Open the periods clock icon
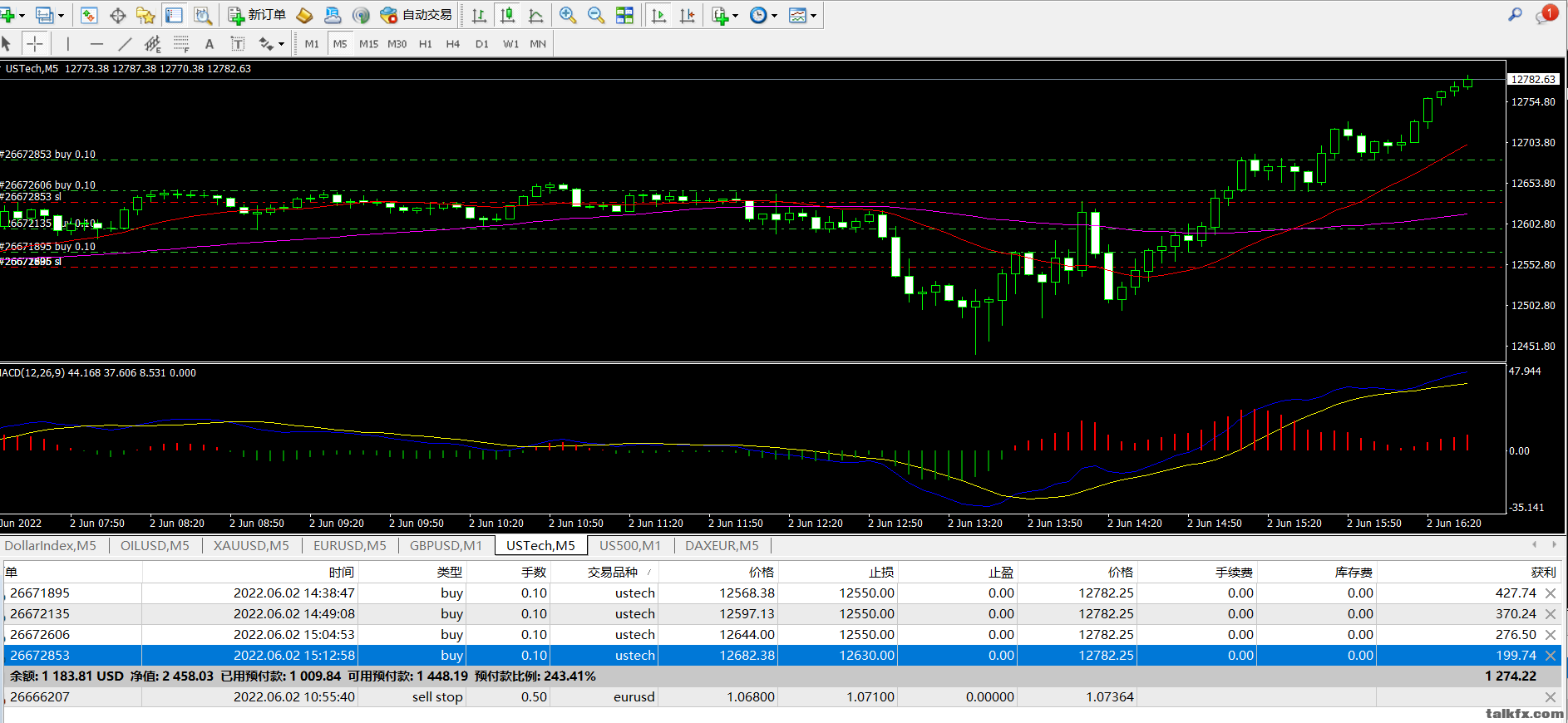Viewport: 1568px width, 723px height. coord(758,15)
